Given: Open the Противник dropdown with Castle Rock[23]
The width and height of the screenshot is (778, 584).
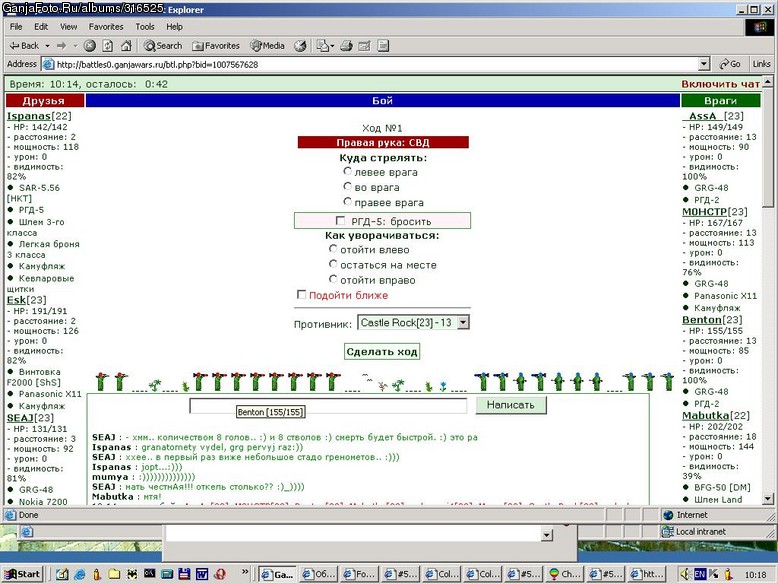Looking at the screenshot, I should click(x=413, y=323).
